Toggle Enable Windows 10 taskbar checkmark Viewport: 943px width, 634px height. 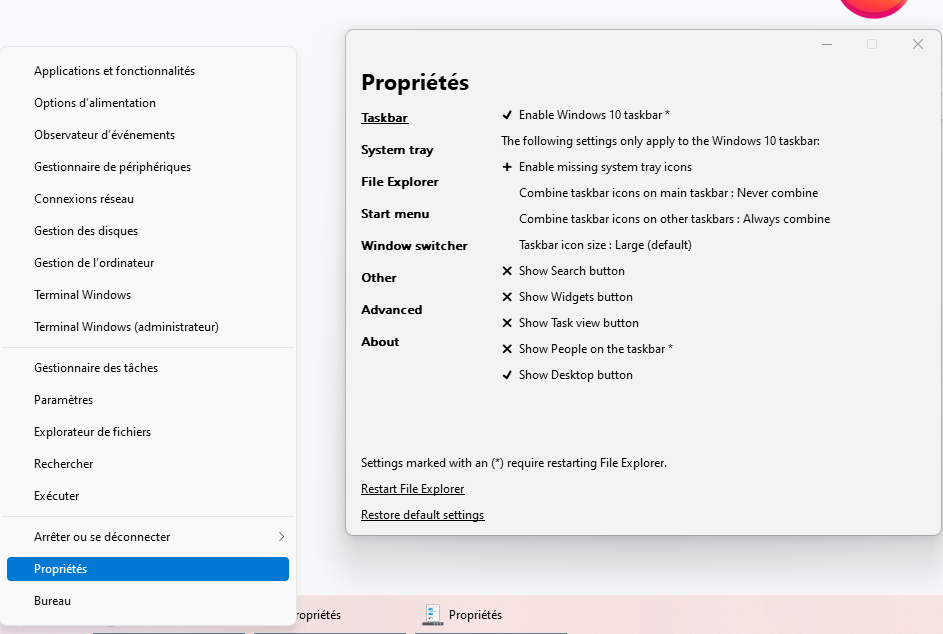(x=507, y=115)
